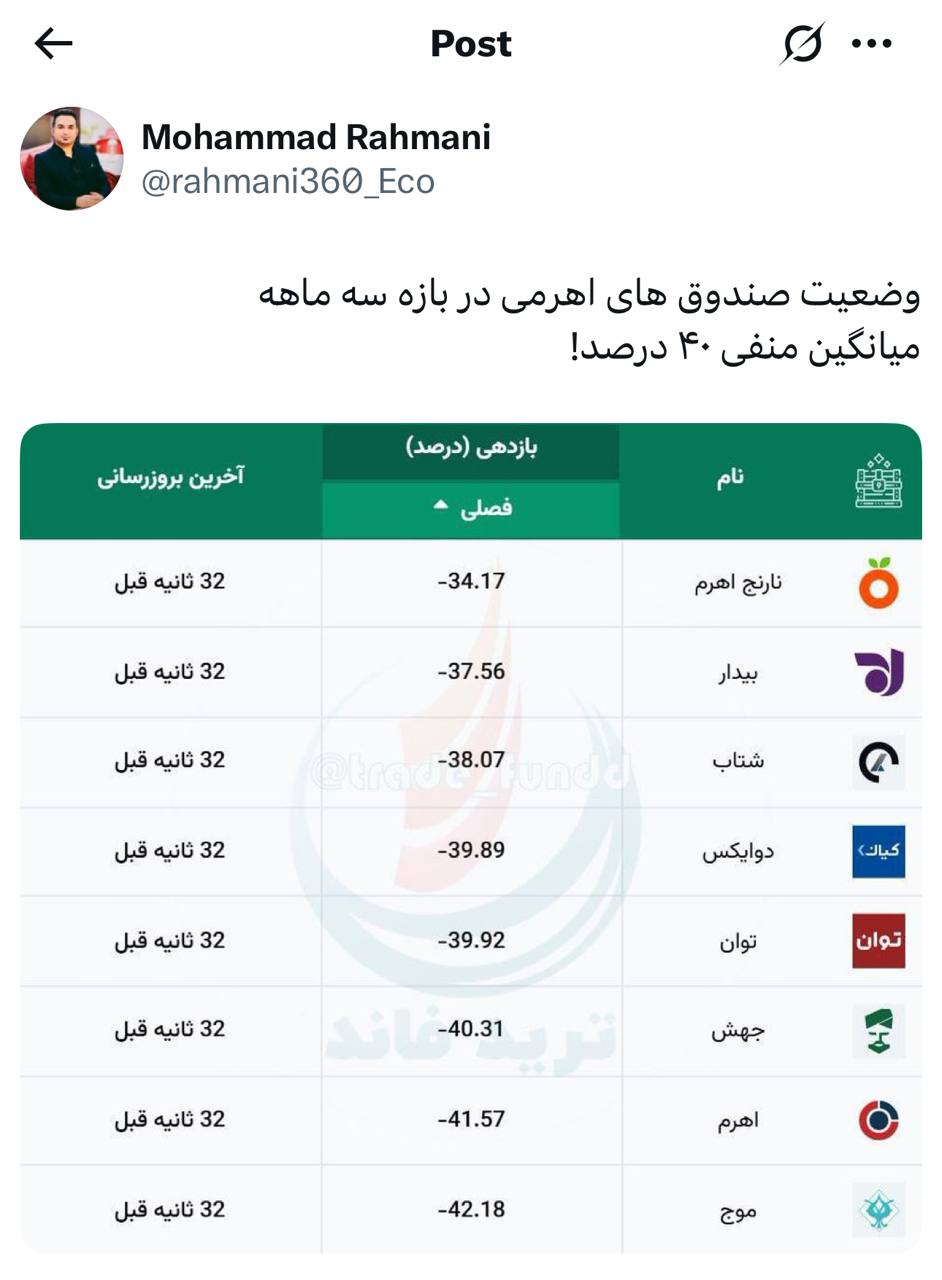Viewport: 942px width, 1280px height.
Task: Open Mohammad Rahmani's profile picture
Action: pyautogui.click(x=71, y=158)
